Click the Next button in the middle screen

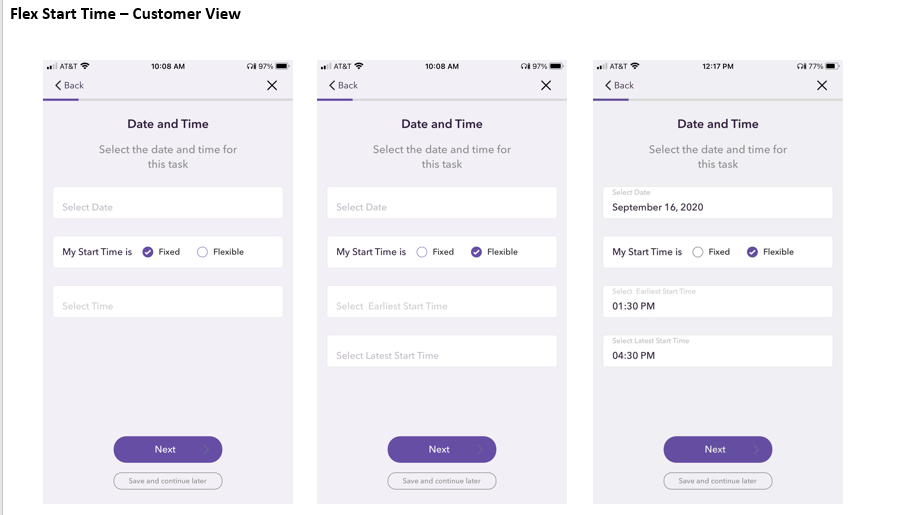(x=442, y=449)
